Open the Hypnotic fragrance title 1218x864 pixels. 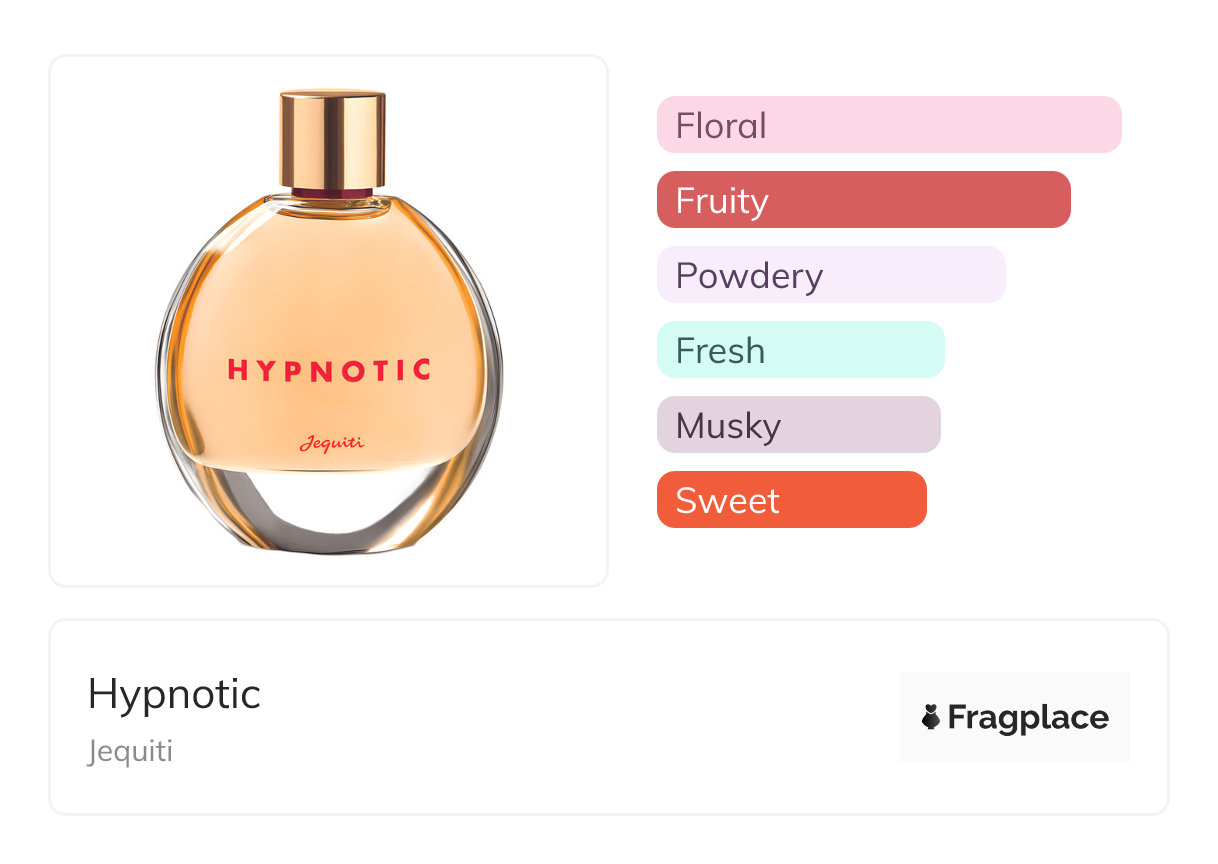tap(174, 694)
